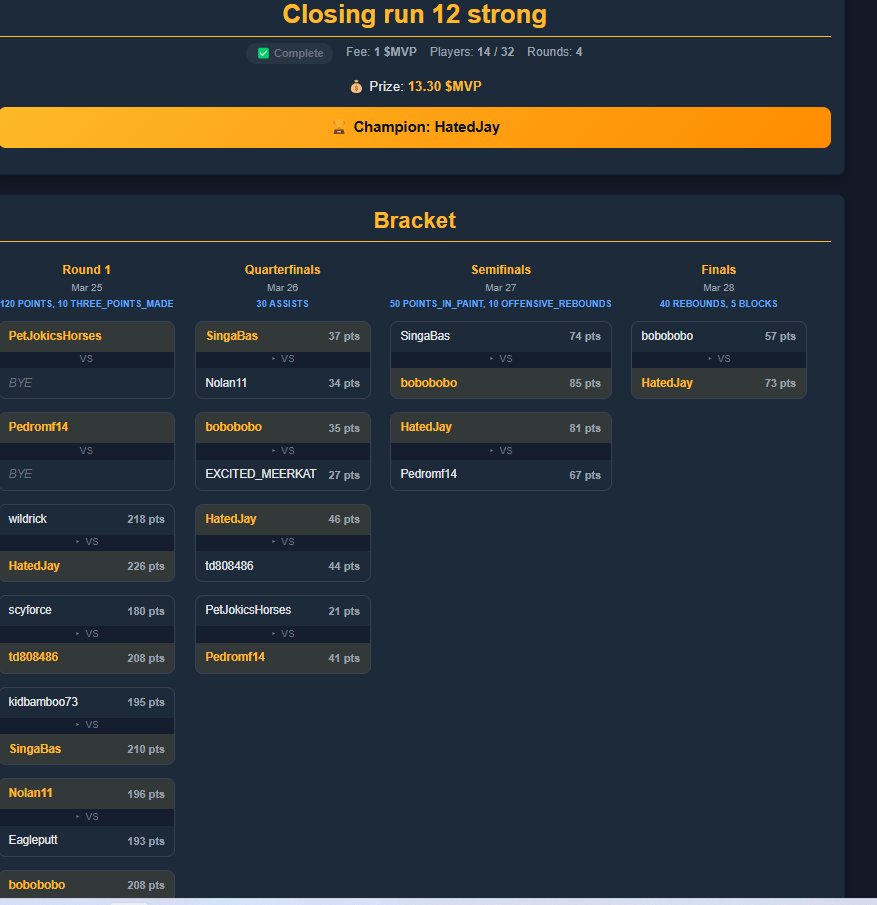Click the Bracket section heading
This screenshot has width=877, height=905.
(x=415, y=220)
